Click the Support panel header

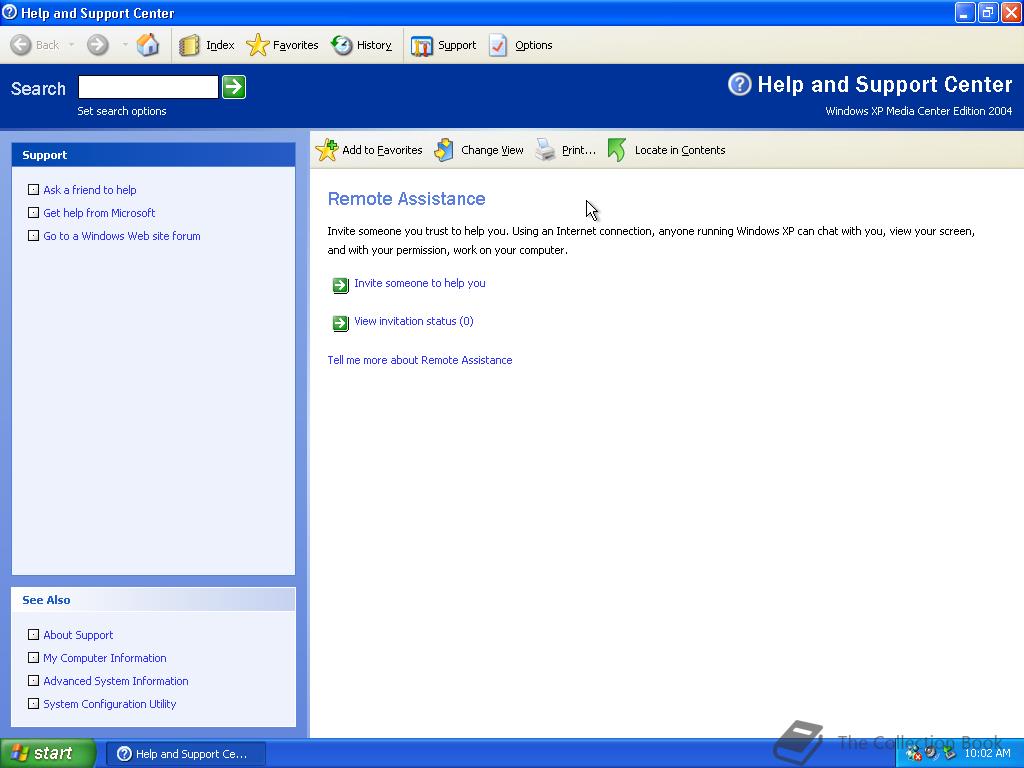pos(153,155)
